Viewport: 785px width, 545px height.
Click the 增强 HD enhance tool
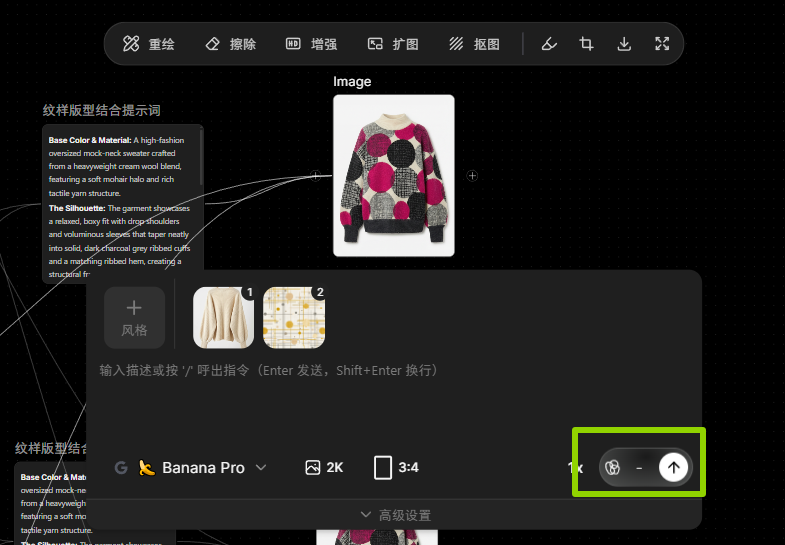(x=311, y=44)
